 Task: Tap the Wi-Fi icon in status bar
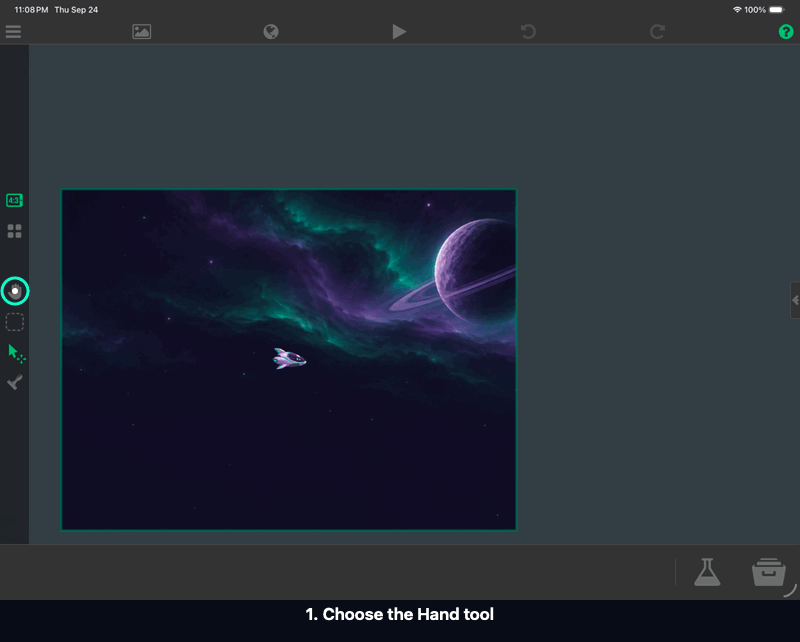[x=737, y=10]
